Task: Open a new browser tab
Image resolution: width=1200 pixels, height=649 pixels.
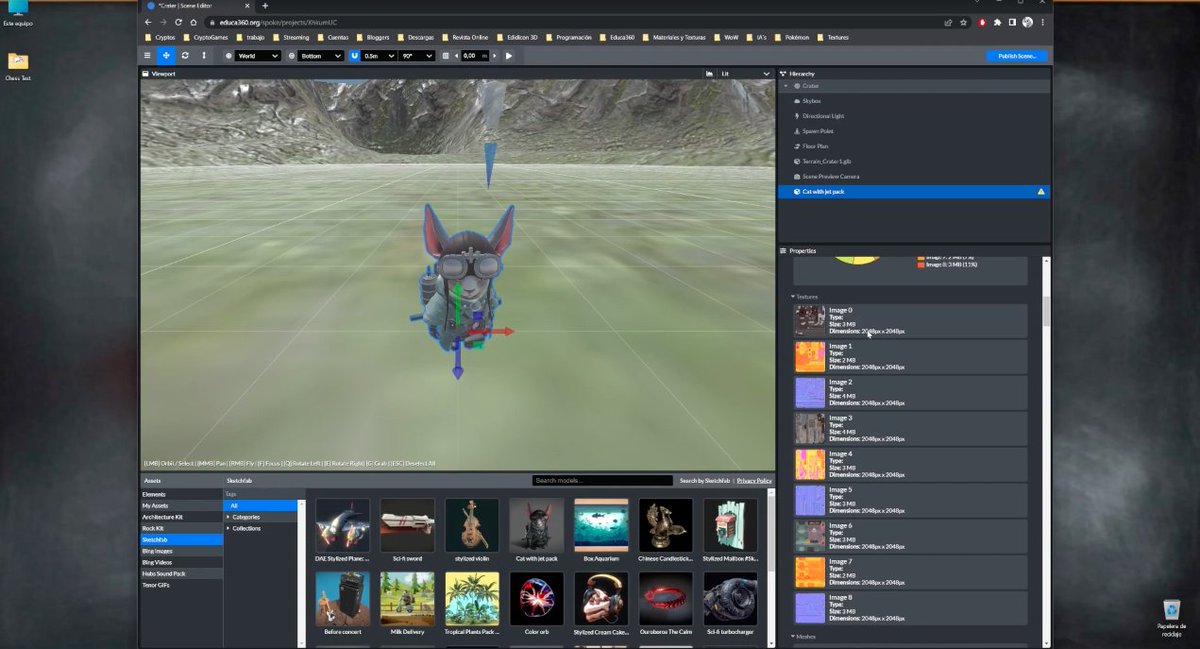Action: click(x=265, y=6)
